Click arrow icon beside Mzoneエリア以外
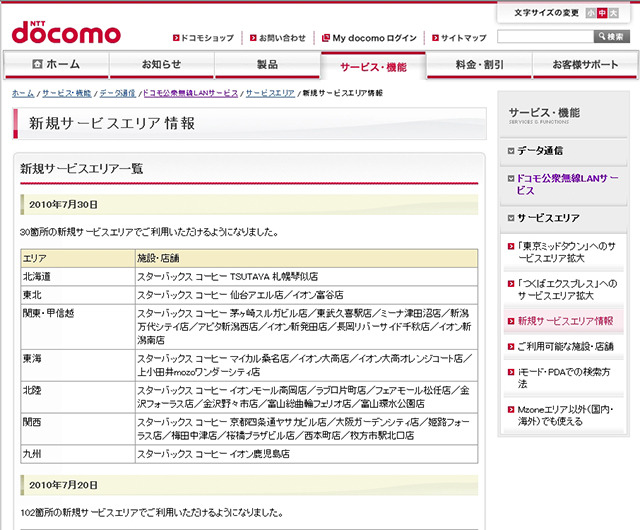Screen dimensions: 640x530 tap(511, 410)
